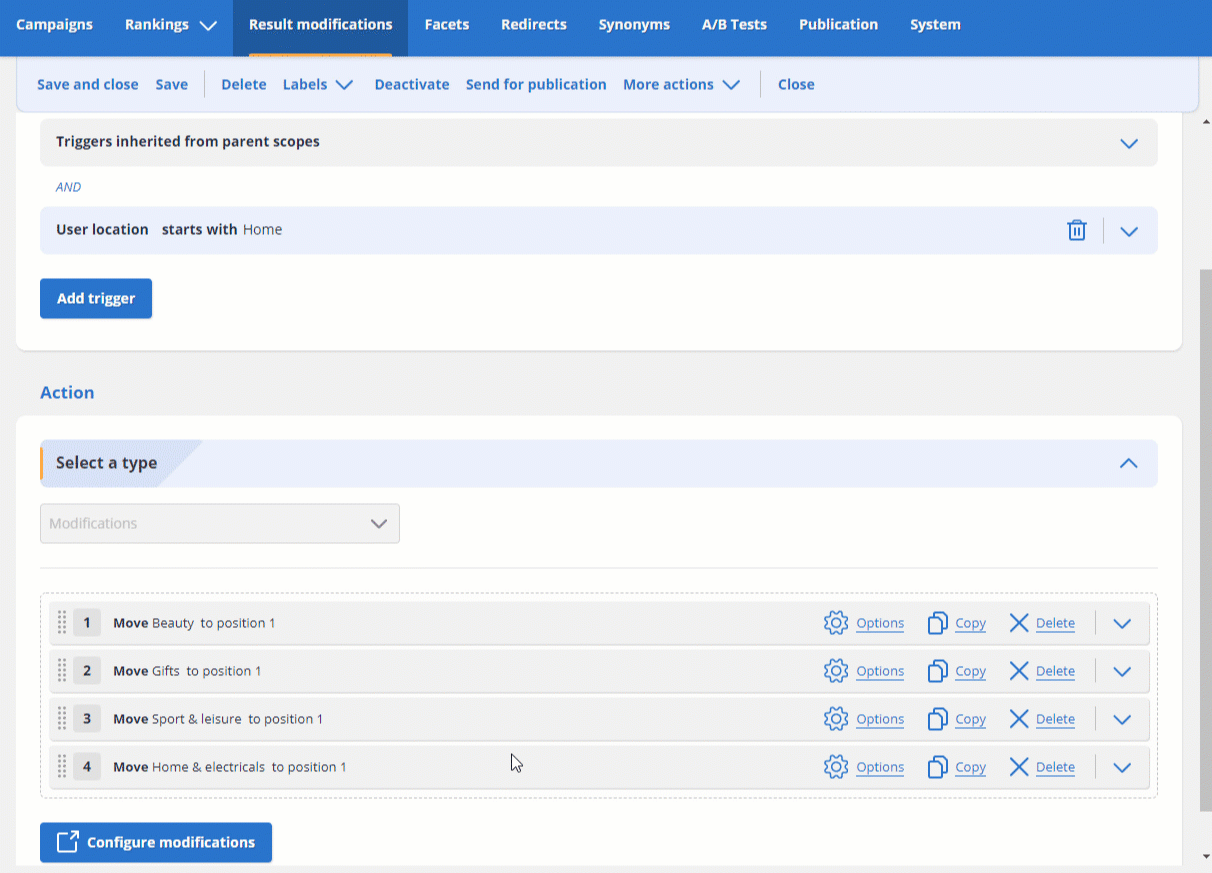Viewport: 1212px width, 873px height.
Task: Click the Delete link for Move Beauty
Action: point(1055,623)
